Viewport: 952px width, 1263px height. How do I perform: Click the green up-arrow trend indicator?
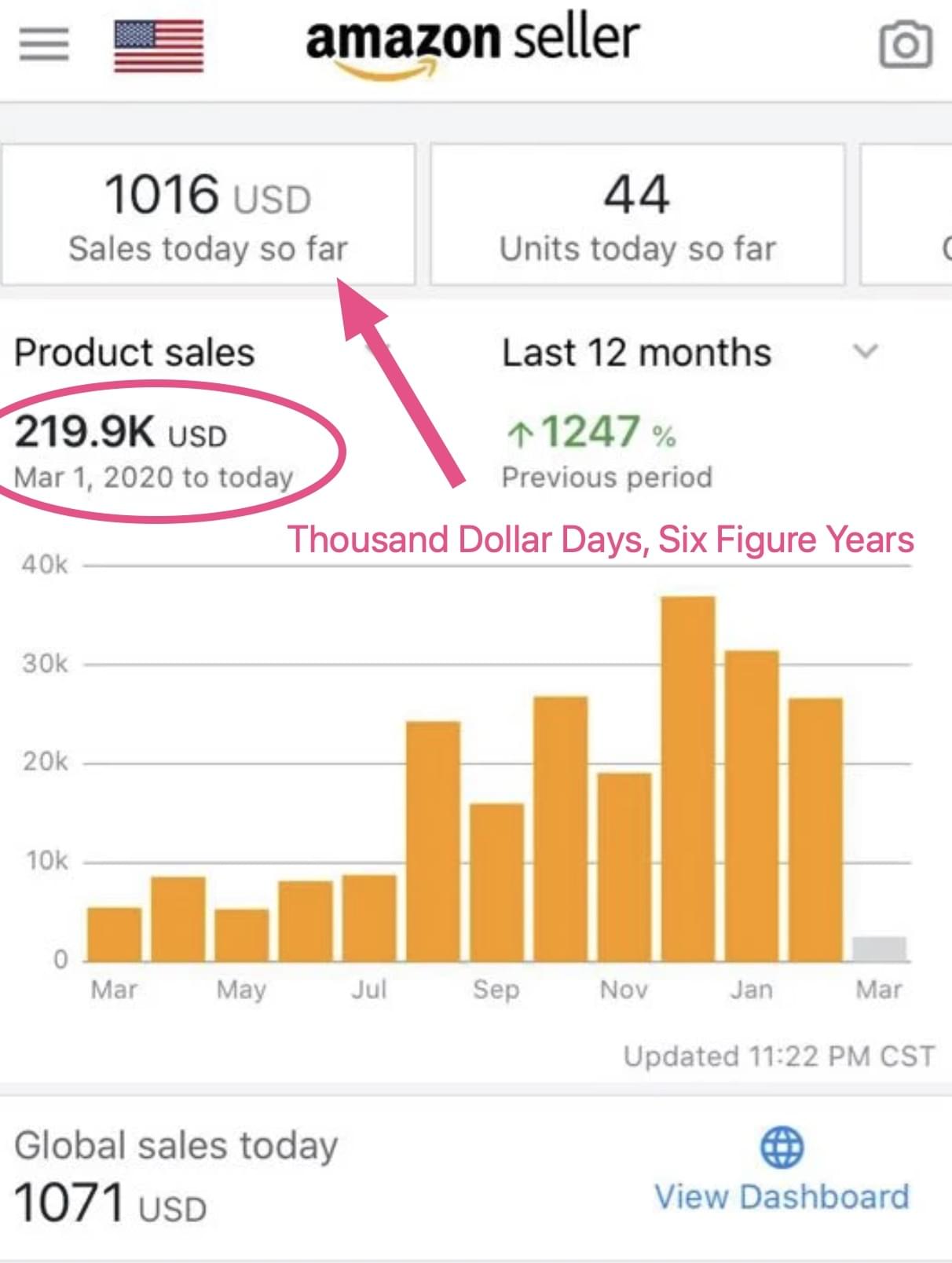[520, 434]
